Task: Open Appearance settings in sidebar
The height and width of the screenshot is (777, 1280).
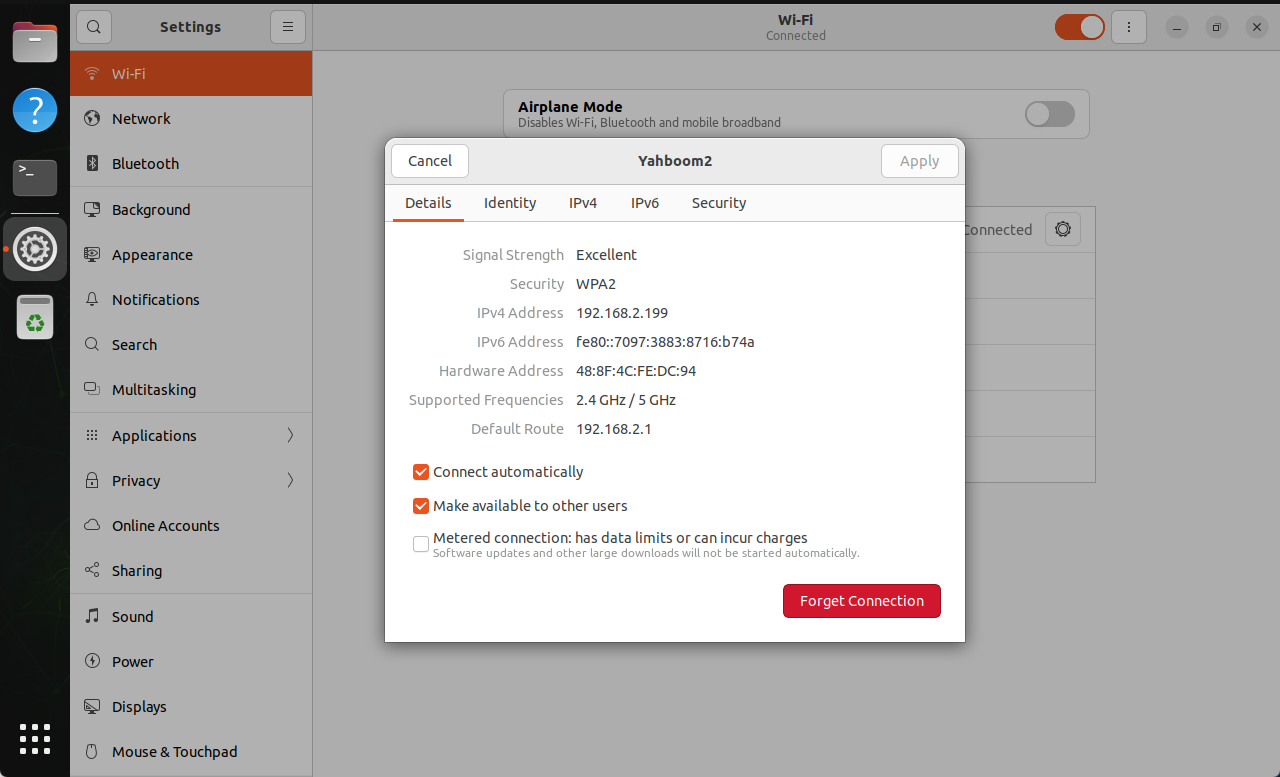Action: pyautogui.click(x=191, y=255)
